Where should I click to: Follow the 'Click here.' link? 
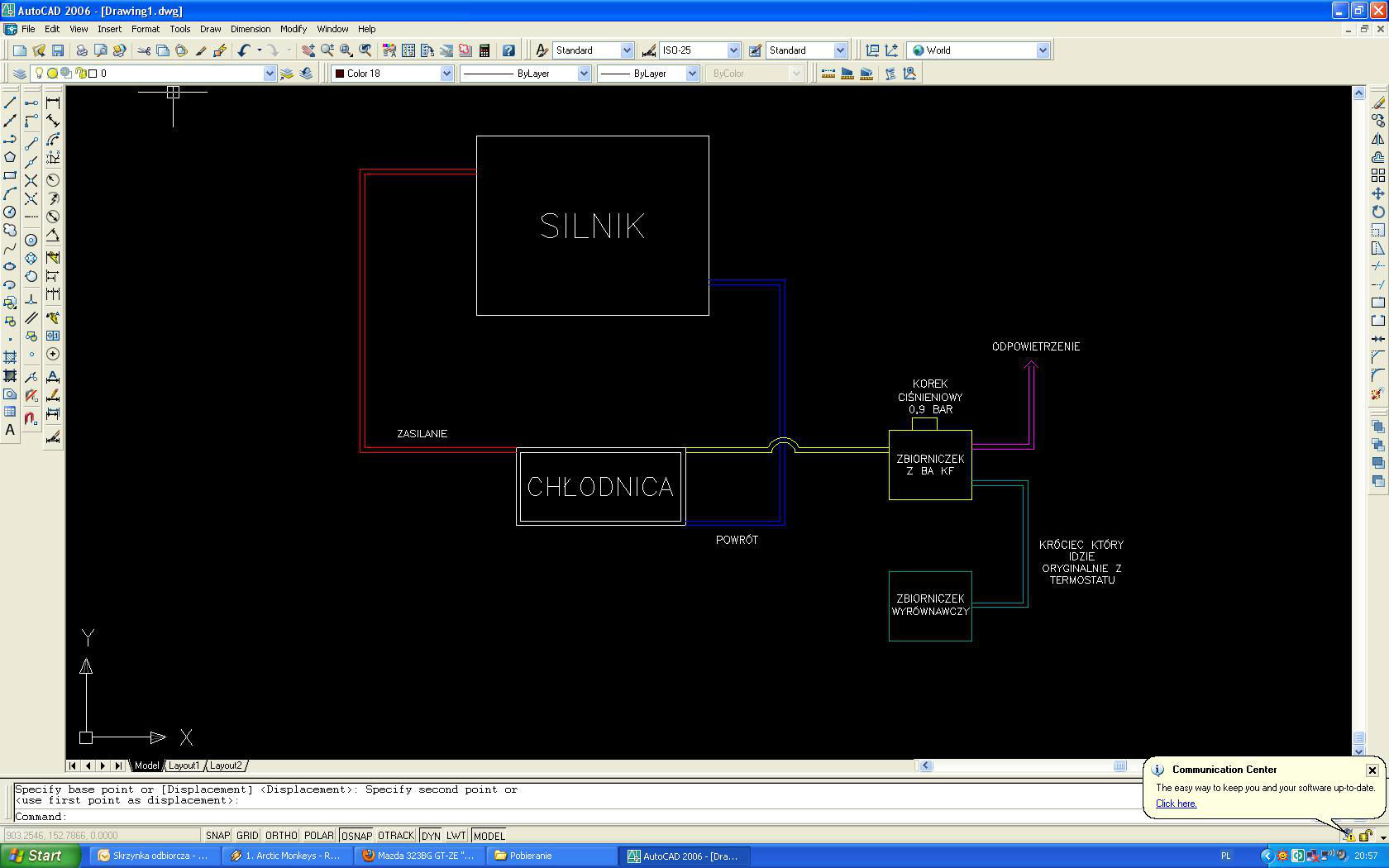point(1176,804)
